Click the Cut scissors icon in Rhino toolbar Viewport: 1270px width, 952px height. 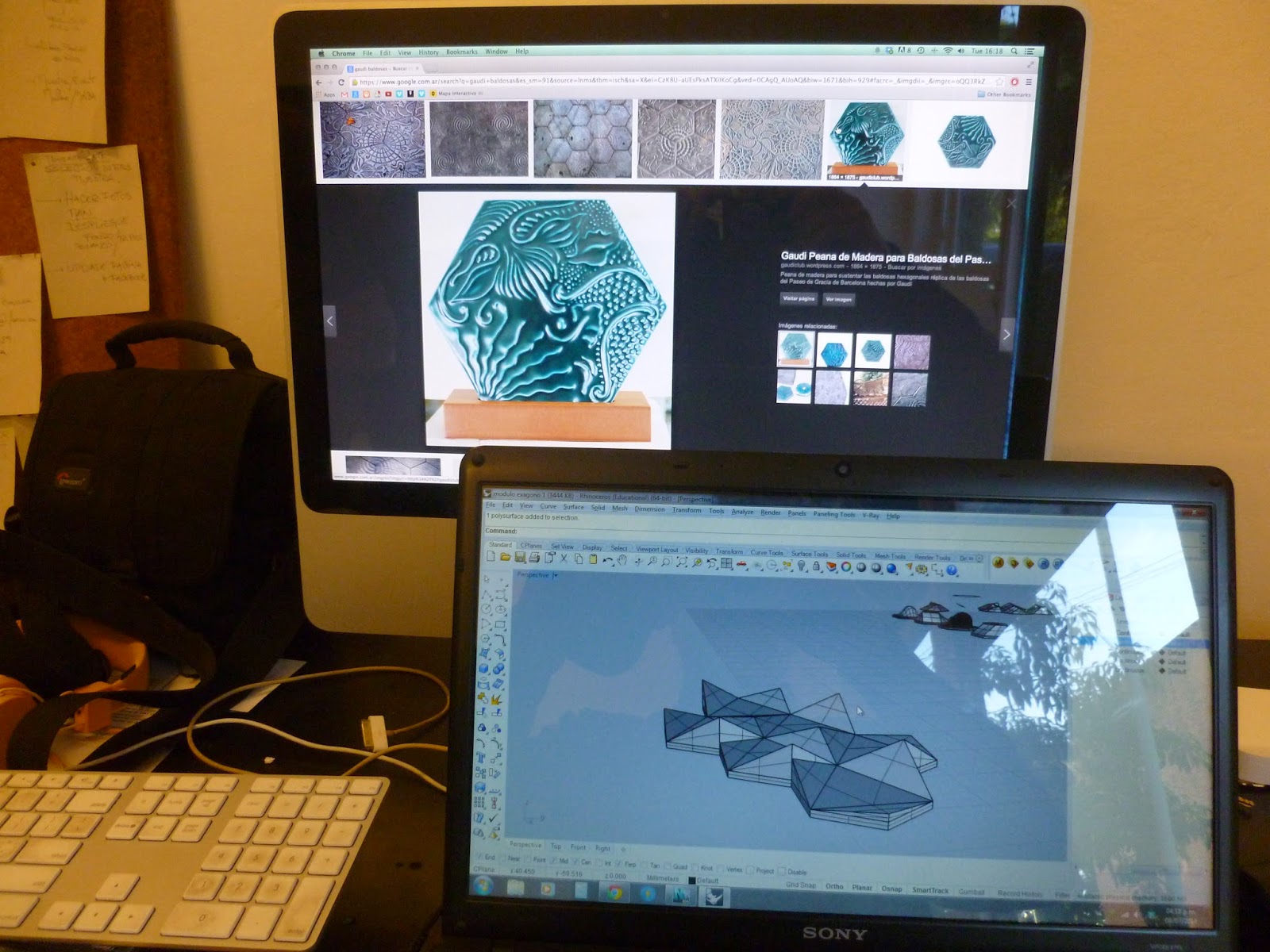564,559
